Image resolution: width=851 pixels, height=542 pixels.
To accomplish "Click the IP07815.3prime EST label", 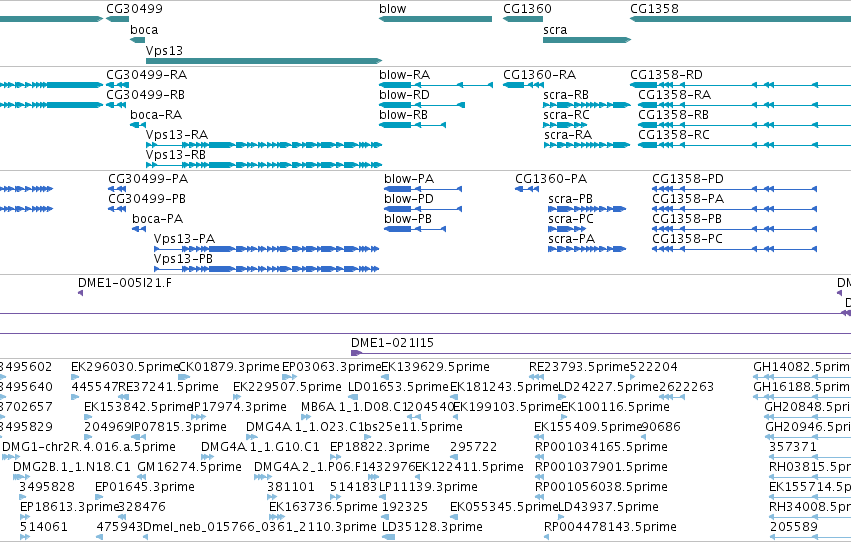I will [179, 428].
